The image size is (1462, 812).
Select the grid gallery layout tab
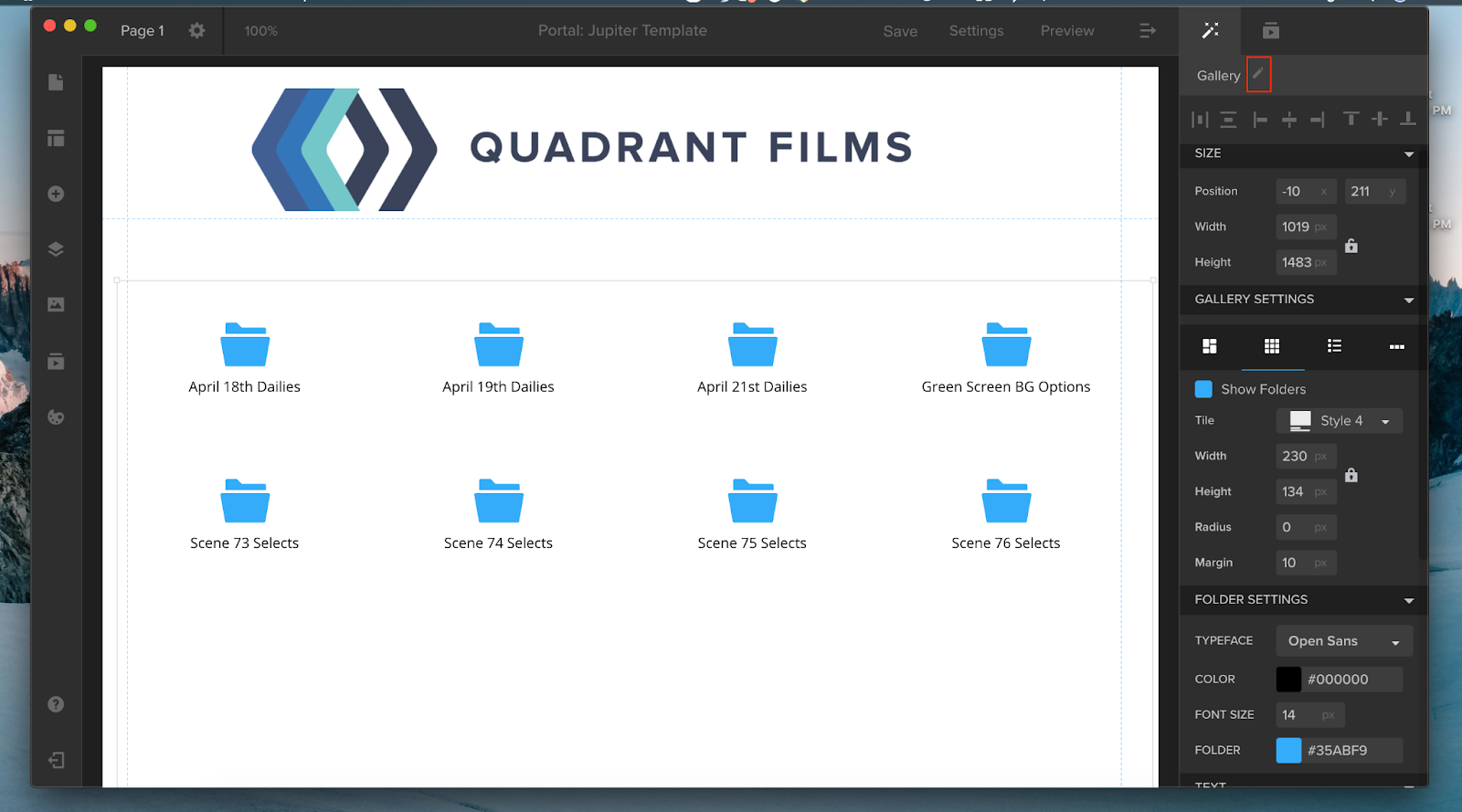point(1272,346)
